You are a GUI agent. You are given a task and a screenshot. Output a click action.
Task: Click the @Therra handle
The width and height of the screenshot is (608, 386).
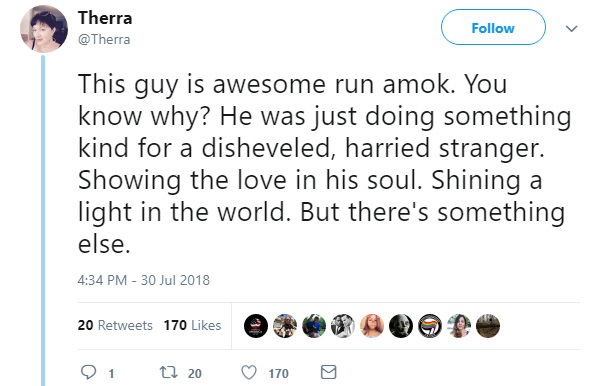point(104,40)
